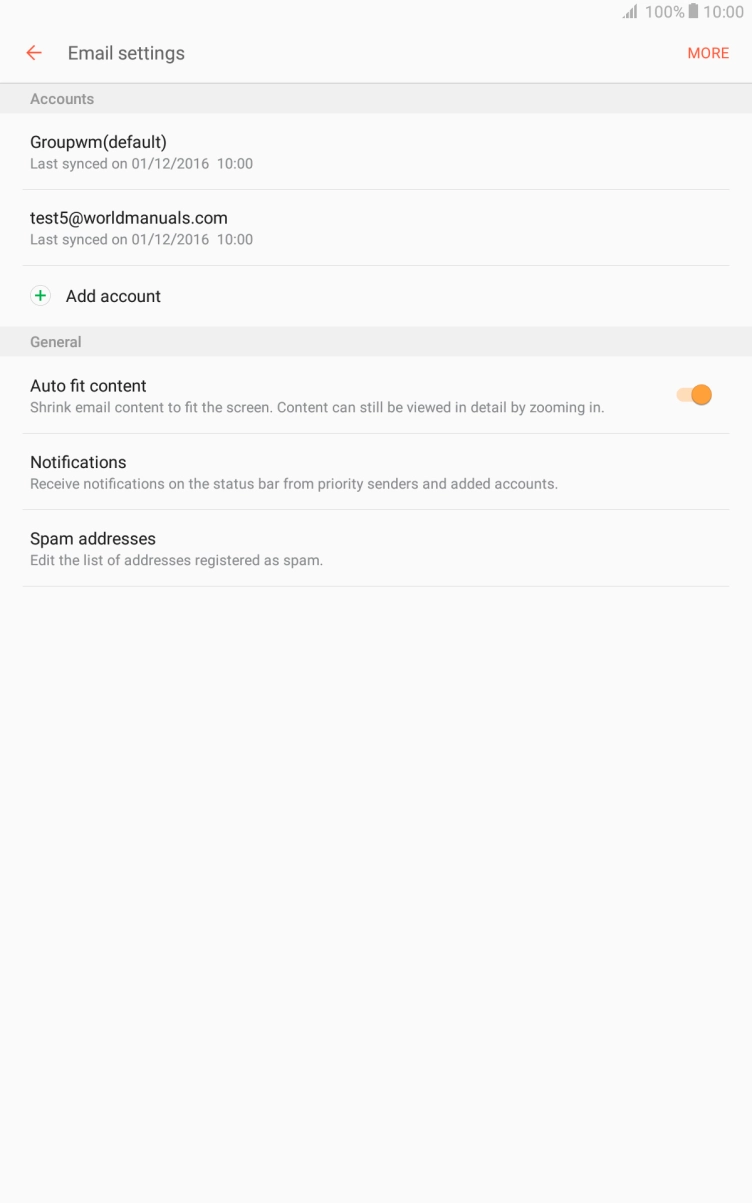This screenshot has height=1203, width=752.
Task: Tap the orange toggle knob for Auto fit content
Action: coord(700,394)
